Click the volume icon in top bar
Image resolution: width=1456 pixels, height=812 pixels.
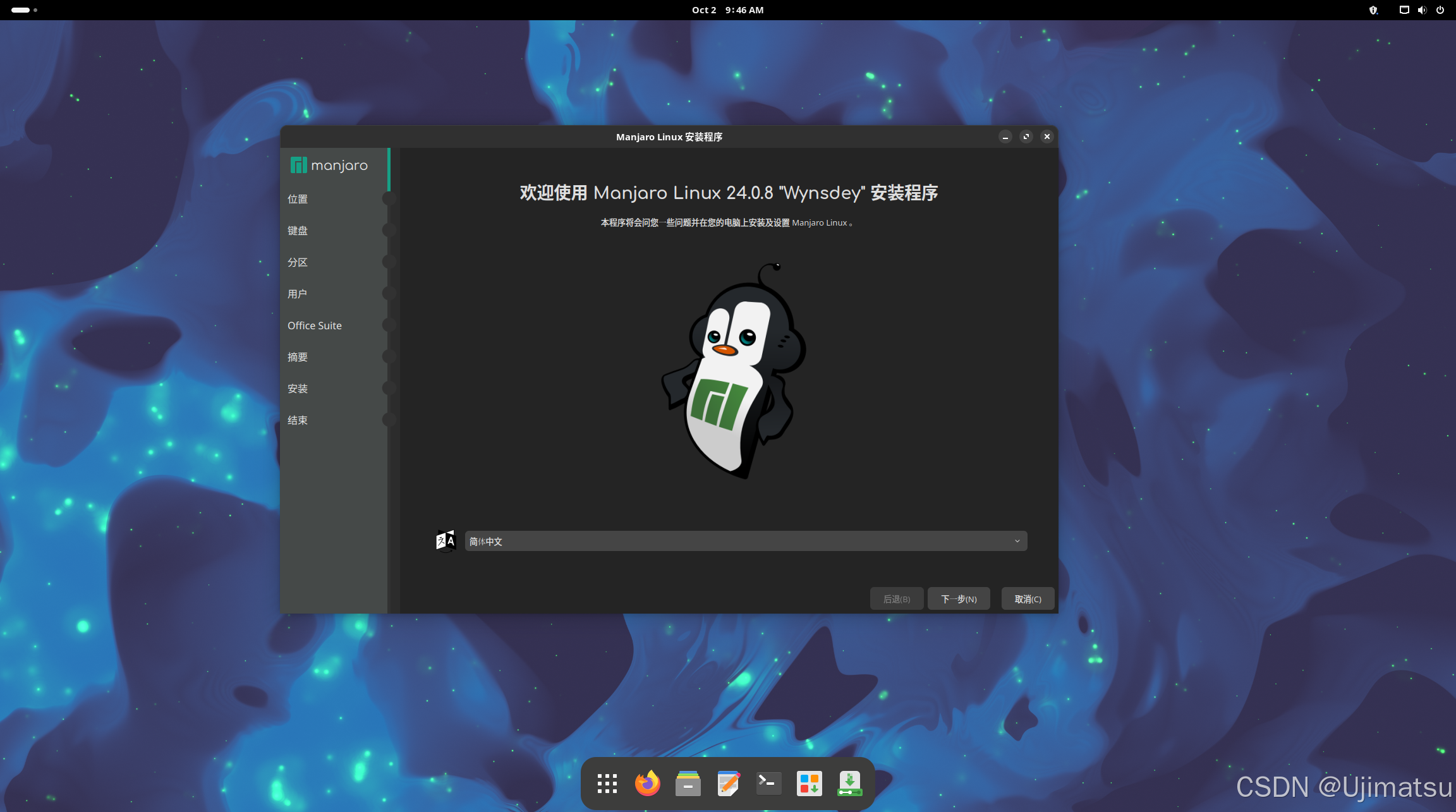point(1422,10)
